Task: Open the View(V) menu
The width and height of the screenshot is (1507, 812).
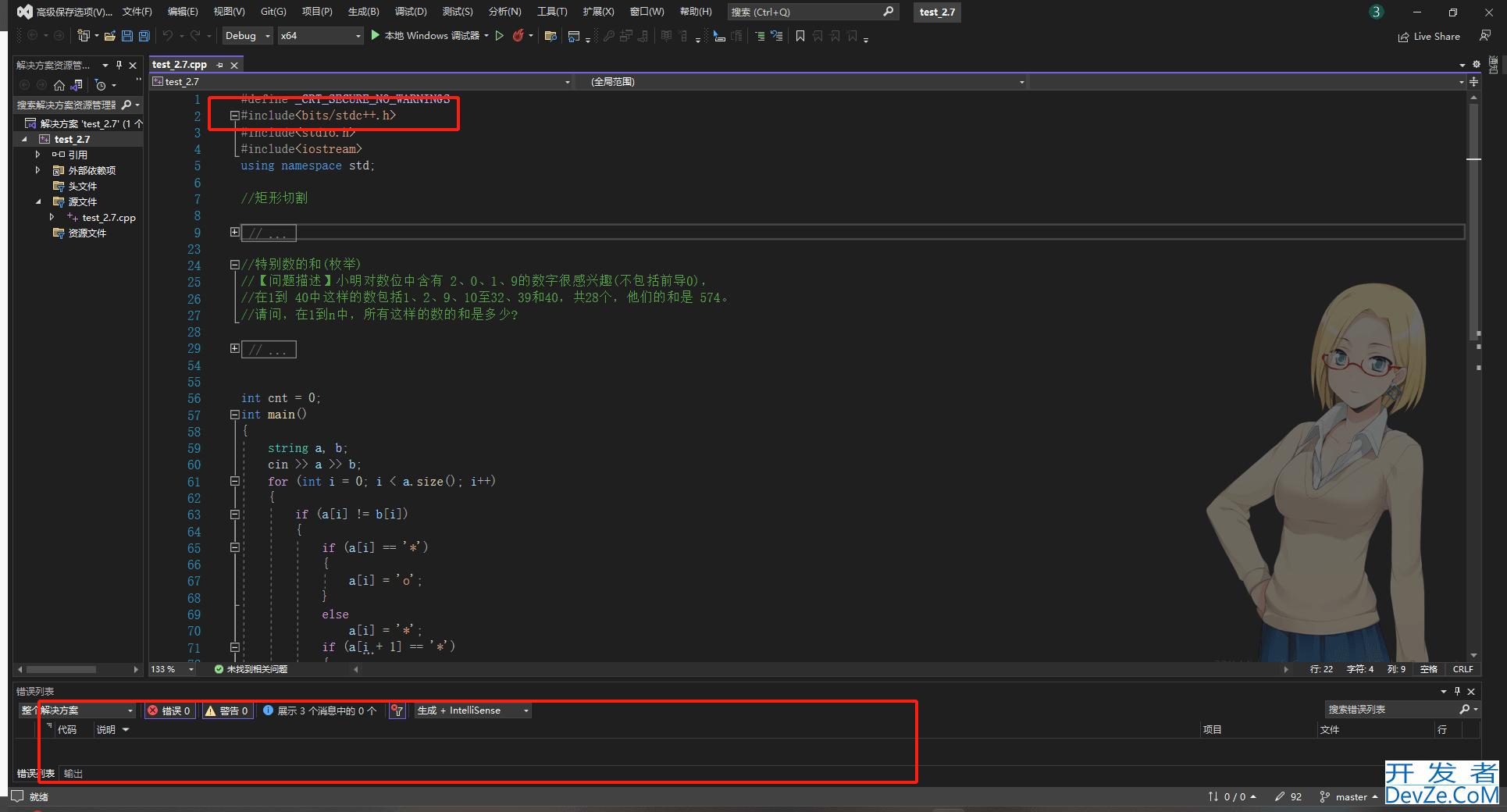Action: tap(229, 12)
